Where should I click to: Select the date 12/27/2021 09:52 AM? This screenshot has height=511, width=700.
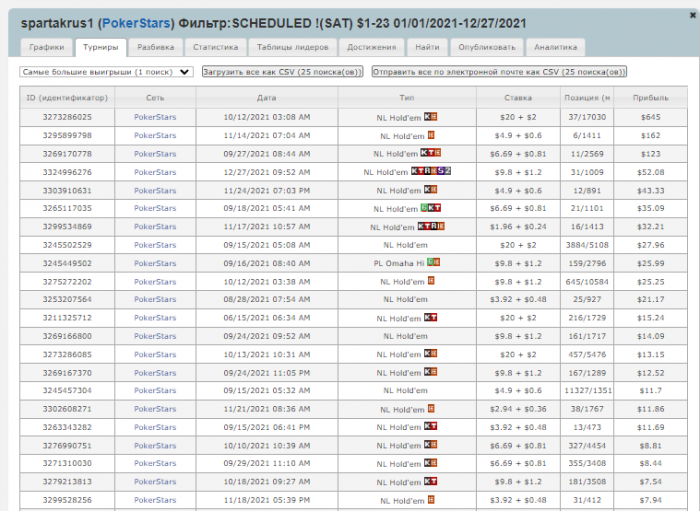(x=267, y=172)
